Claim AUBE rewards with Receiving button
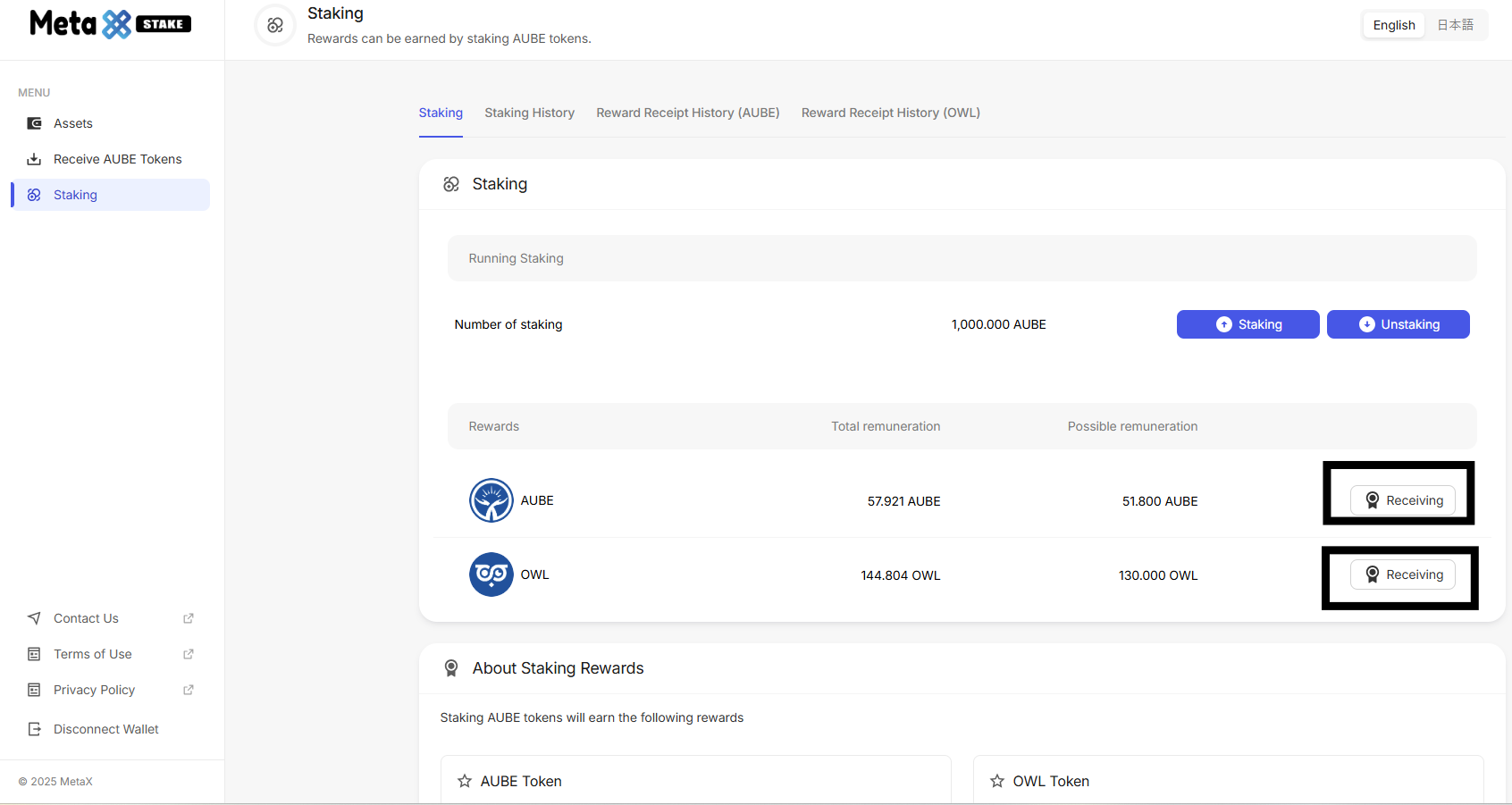 (1402, 500)
